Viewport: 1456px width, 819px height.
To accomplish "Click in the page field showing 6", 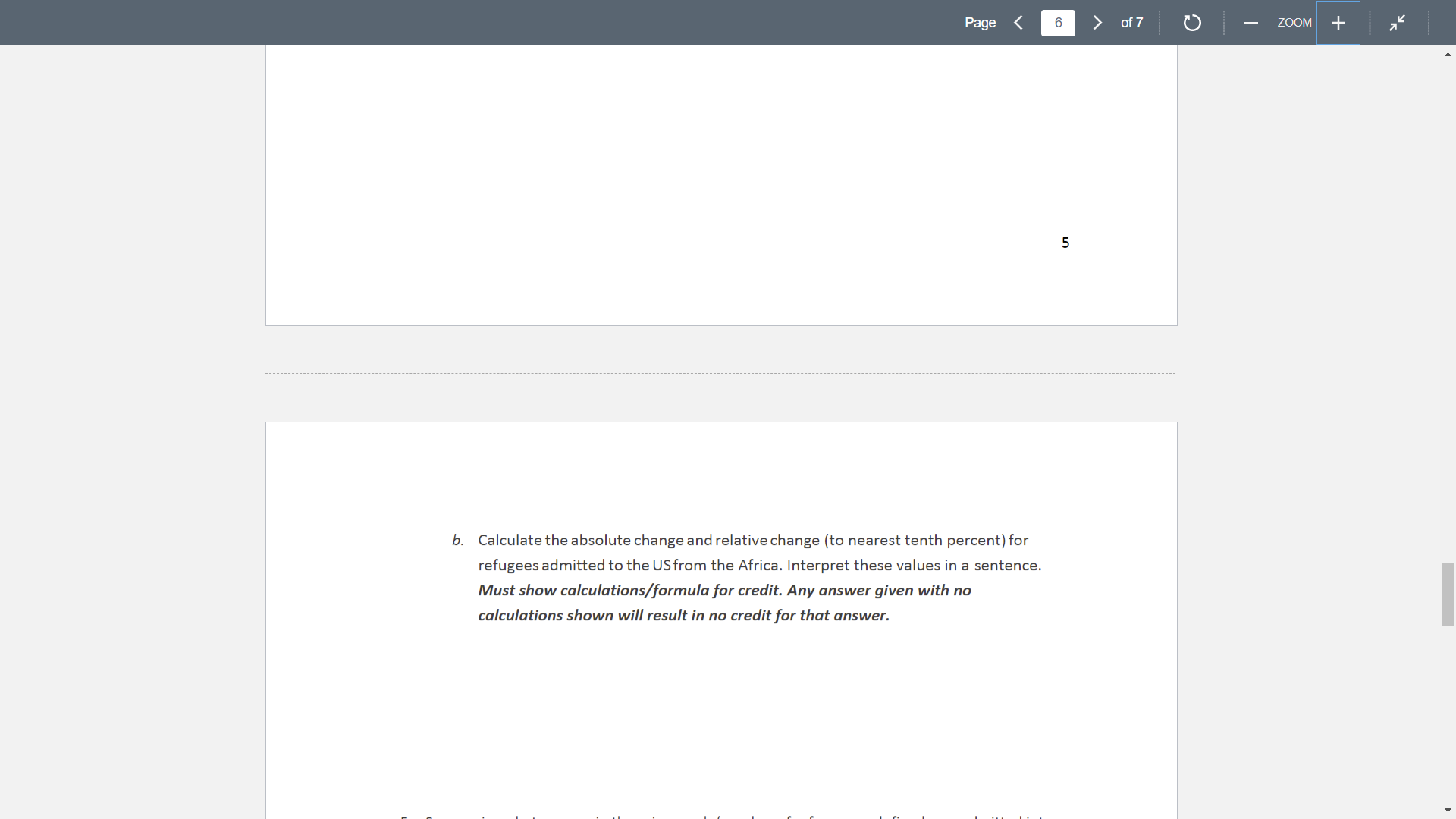I will (x=1058, y=23).
